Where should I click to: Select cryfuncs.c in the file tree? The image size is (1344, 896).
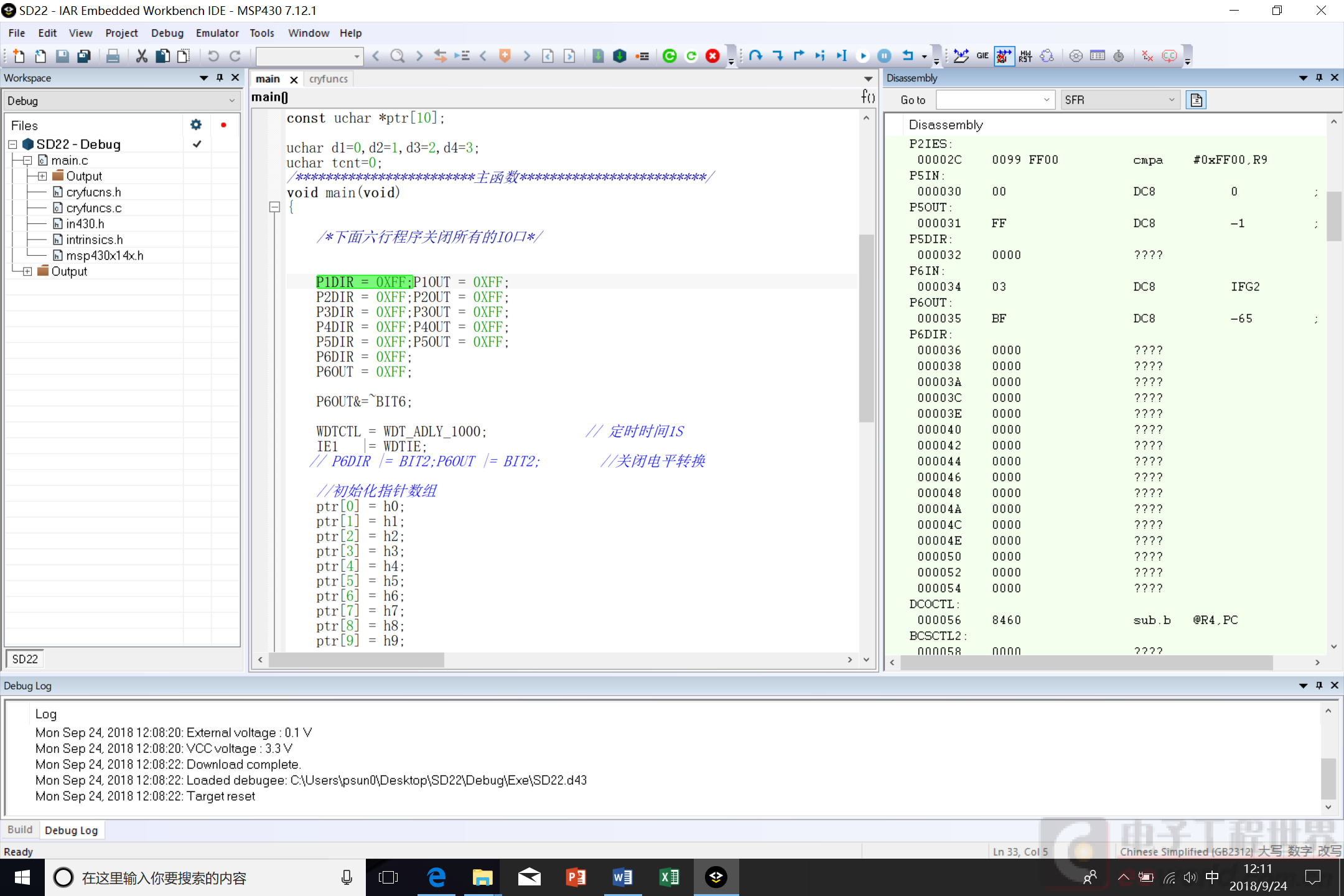click(x=93, y=208)
